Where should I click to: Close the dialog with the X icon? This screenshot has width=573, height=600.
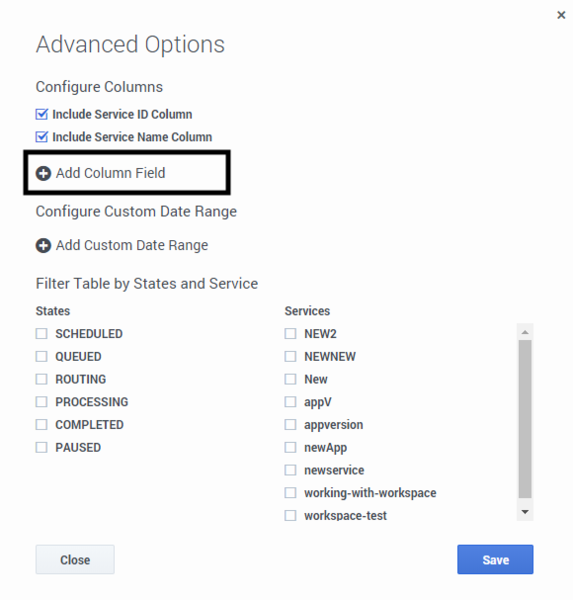coord(561,15)
